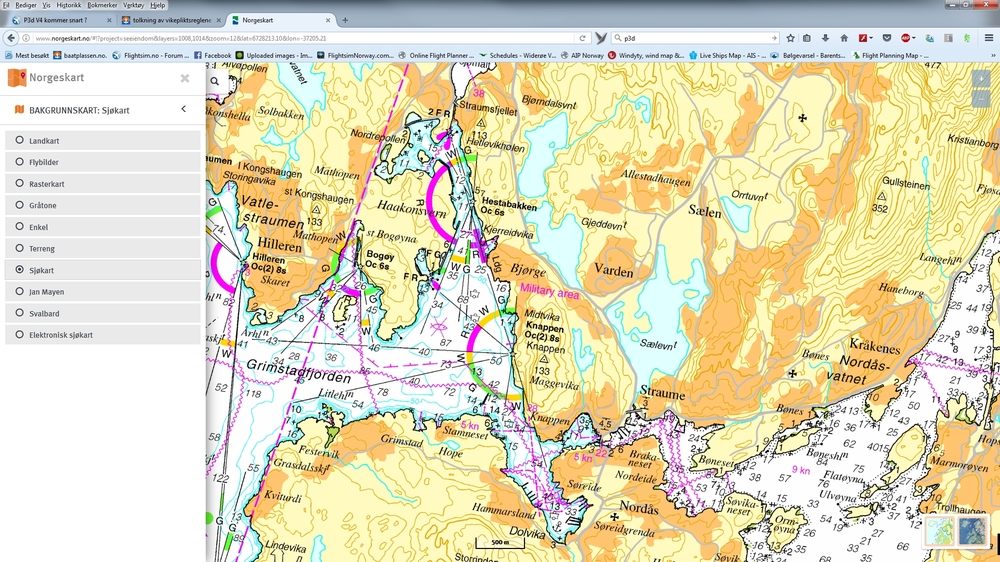This screenshot has height=562, width=1000.
Task: Click the Norgeskart logo icon
Action: (17, 78)
